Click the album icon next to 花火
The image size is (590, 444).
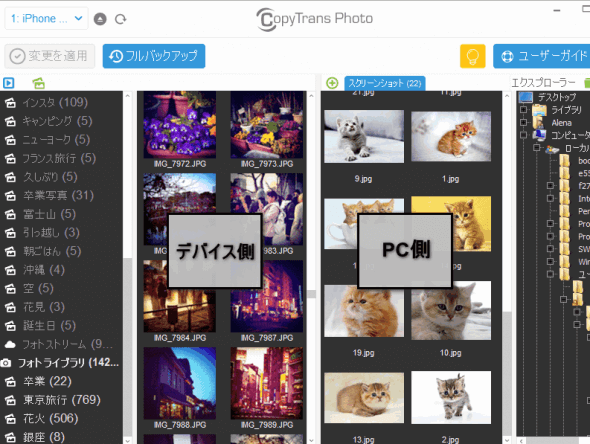click(x=10, y=419)
